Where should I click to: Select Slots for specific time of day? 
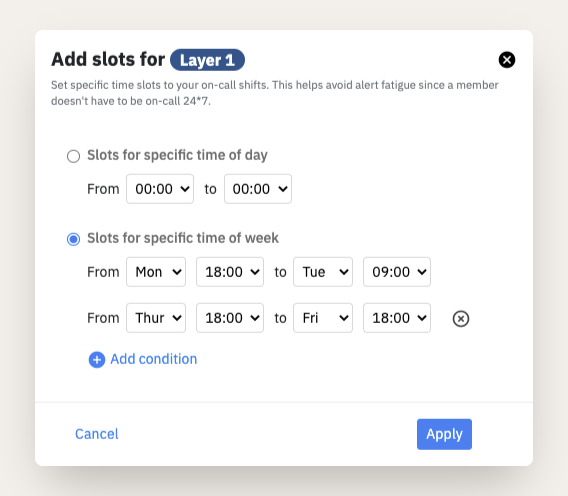(74, 156)
